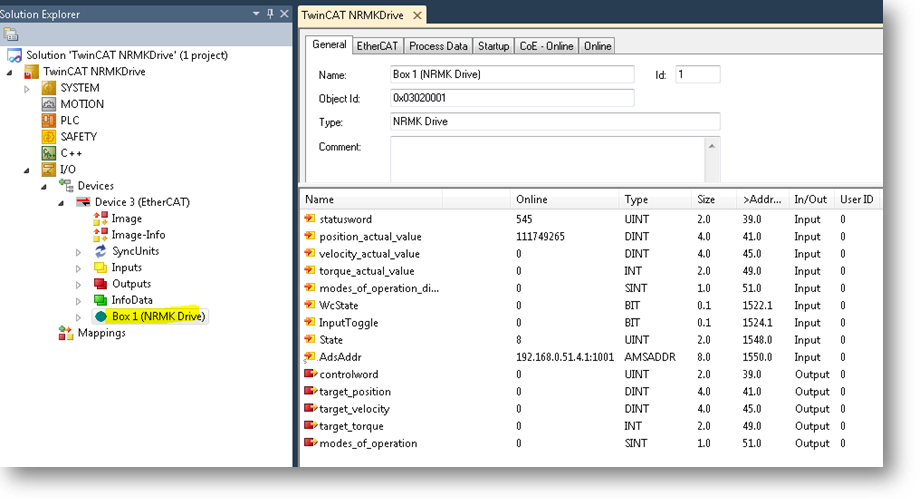Expand the Inputs tree node
This screenshot has width=921, height=499.
click(x=78, y=268)
